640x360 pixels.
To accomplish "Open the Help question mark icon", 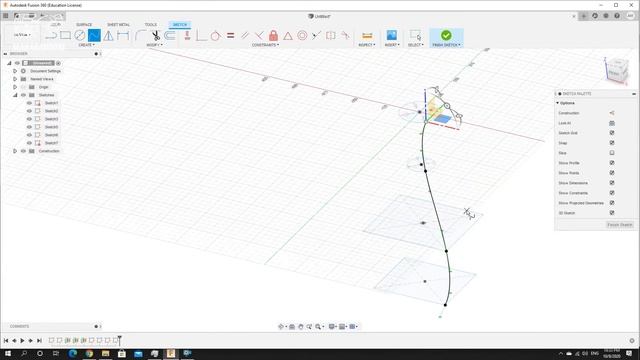I will (x=617, y=16).
